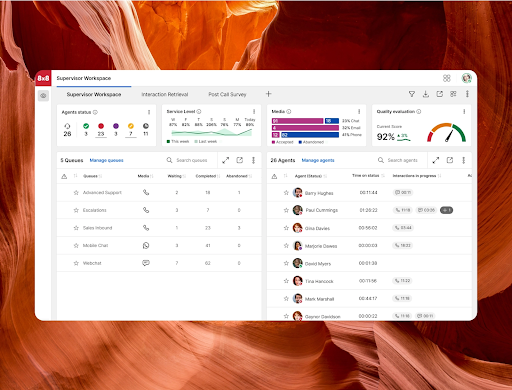Click the info icon next to Service Level

coord(199,112)
